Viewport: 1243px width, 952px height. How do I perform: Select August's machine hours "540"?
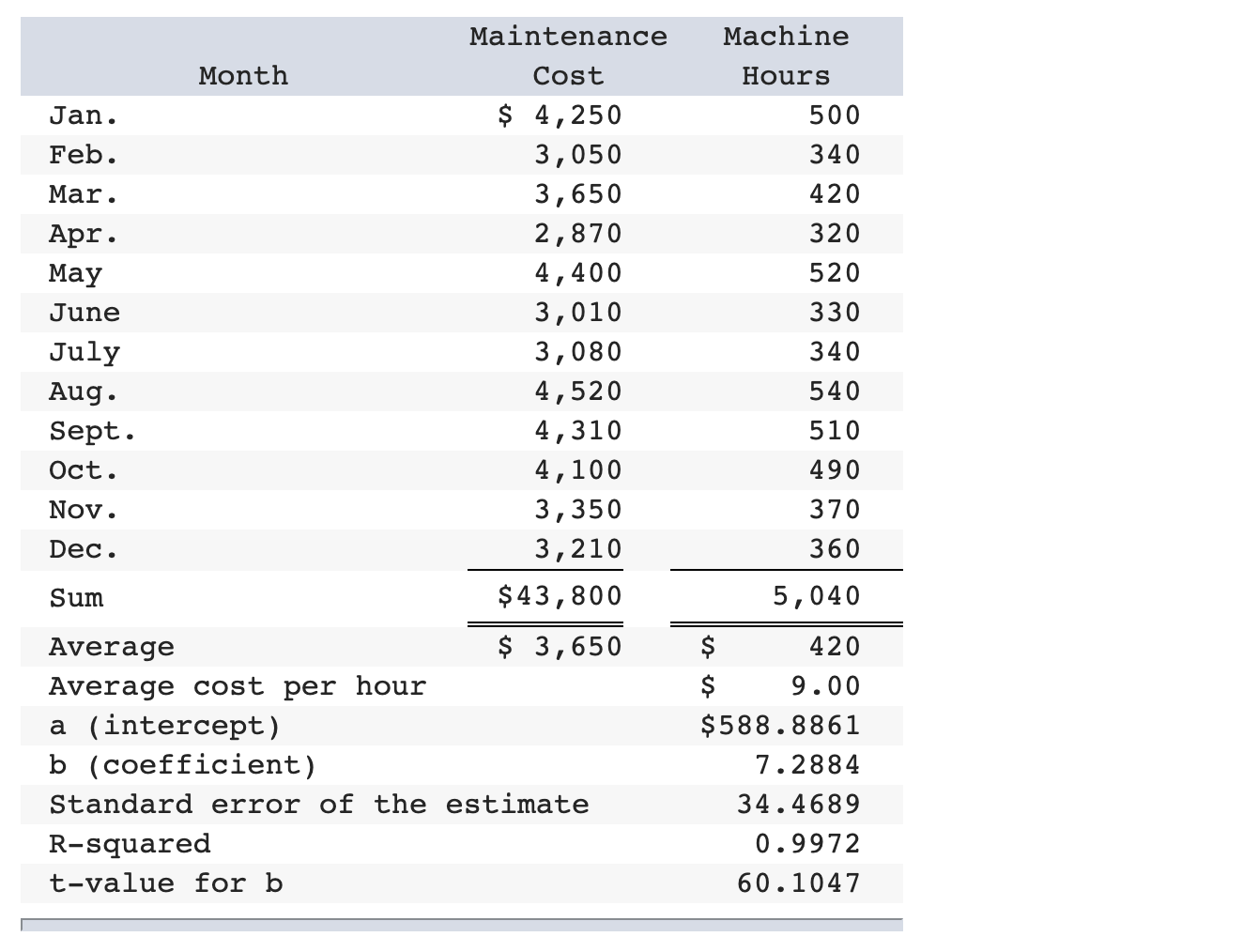coord(835,392)
